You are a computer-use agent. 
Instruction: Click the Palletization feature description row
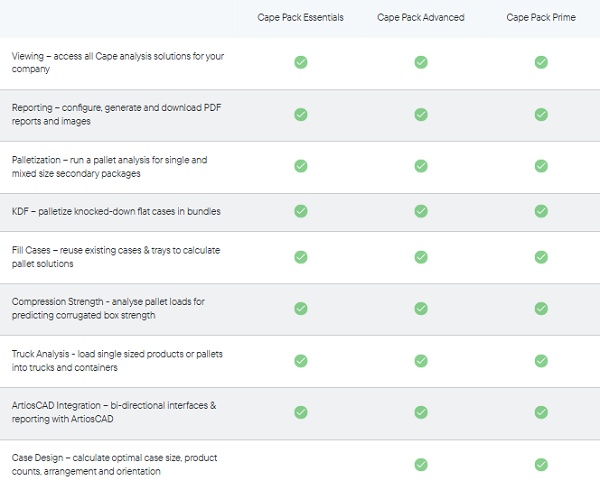(x=110, y=166)
